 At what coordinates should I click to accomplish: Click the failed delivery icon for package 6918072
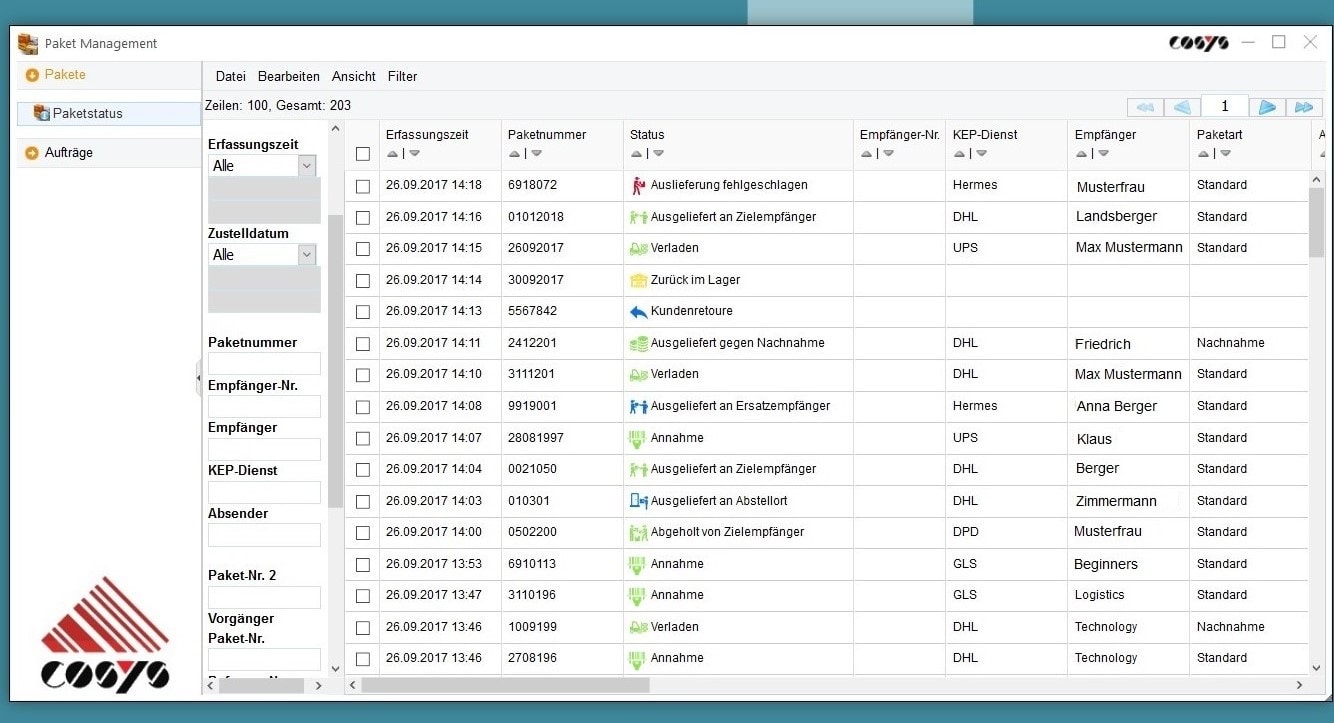point(639,185)
